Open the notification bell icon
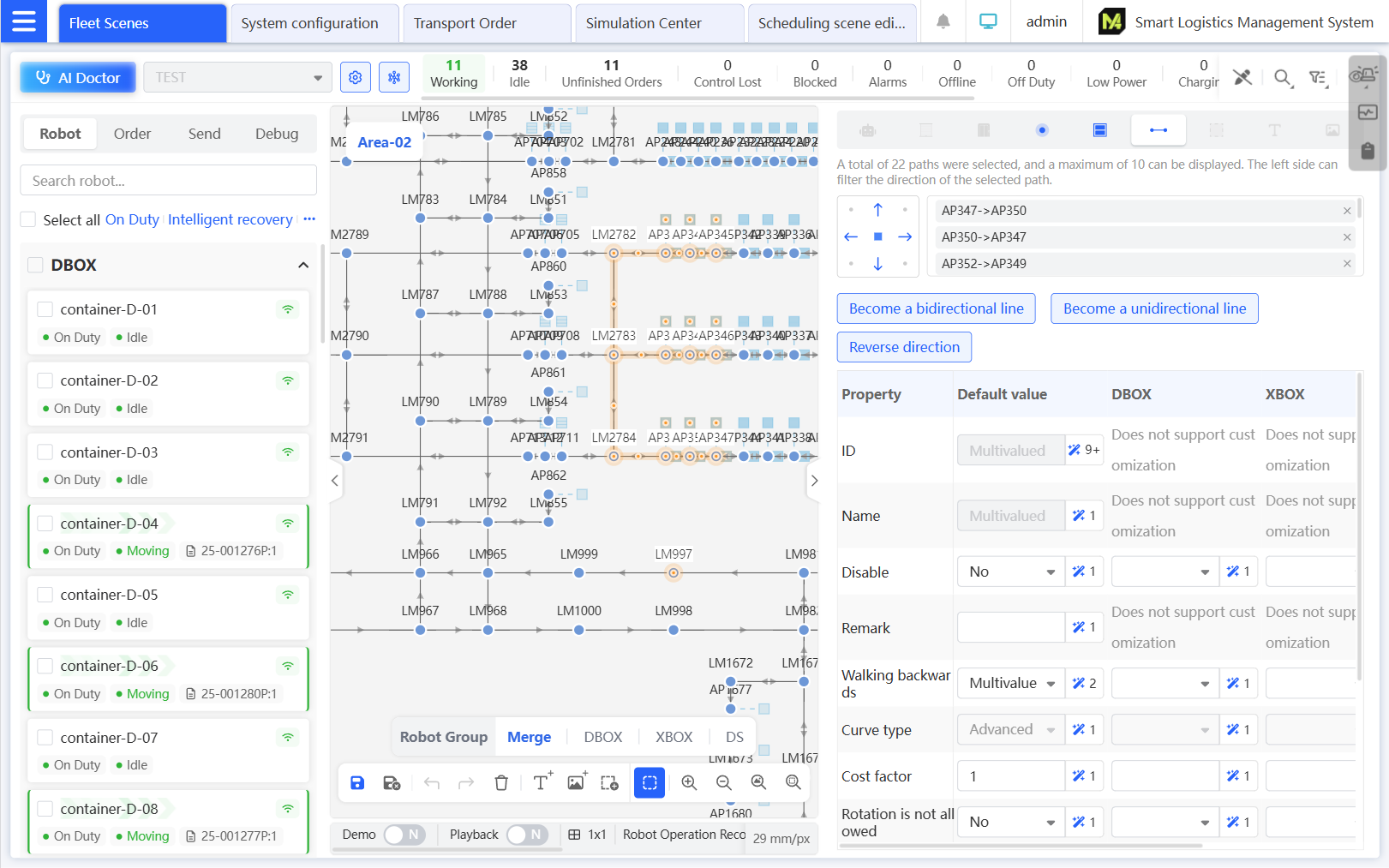 tap(943, 22)
